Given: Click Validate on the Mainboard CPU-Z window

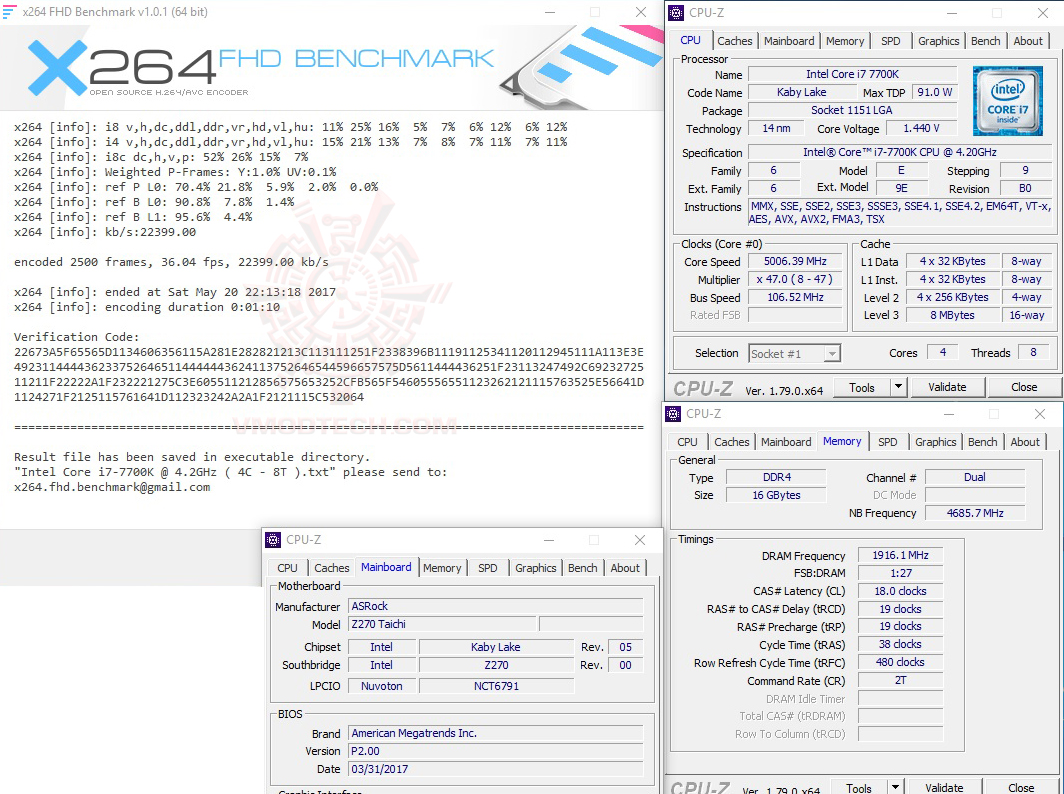Looking at the screenshot, I should click(944, 787).
